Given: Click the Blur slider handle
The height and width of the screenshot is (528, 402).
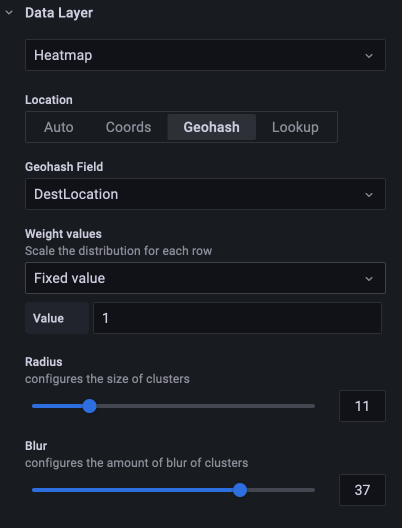Looking at the screenshot, I should tap(240, 490).
